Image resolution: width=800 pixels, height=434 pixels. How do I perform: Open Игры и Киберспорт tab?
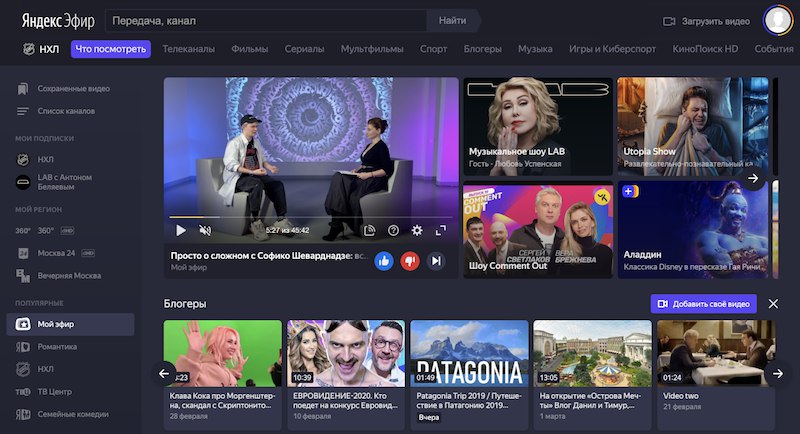click(612, 49)
